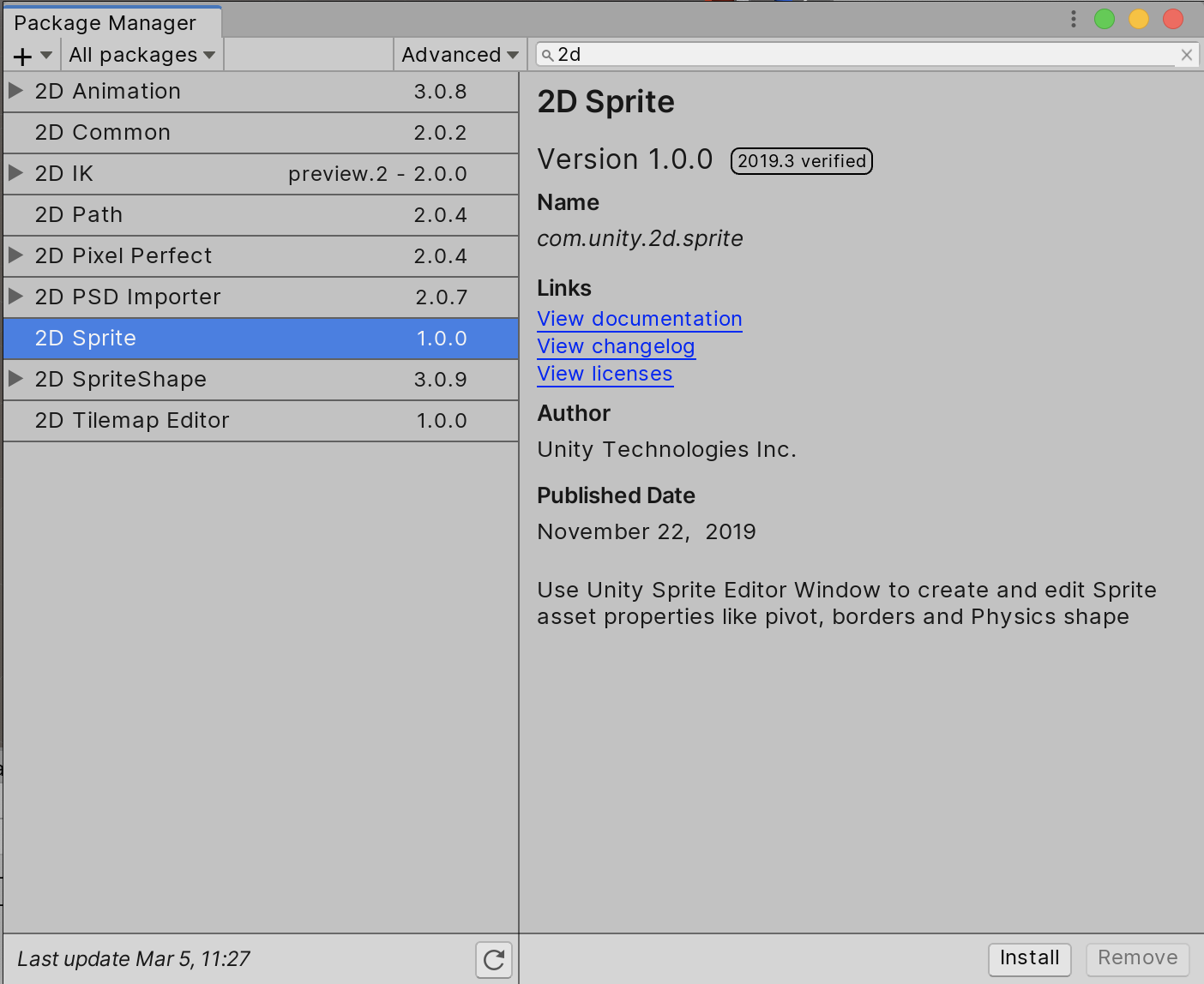Click the Remove button
Viewport: 1204px width, 984px height.
click(x=1138, y=958)
